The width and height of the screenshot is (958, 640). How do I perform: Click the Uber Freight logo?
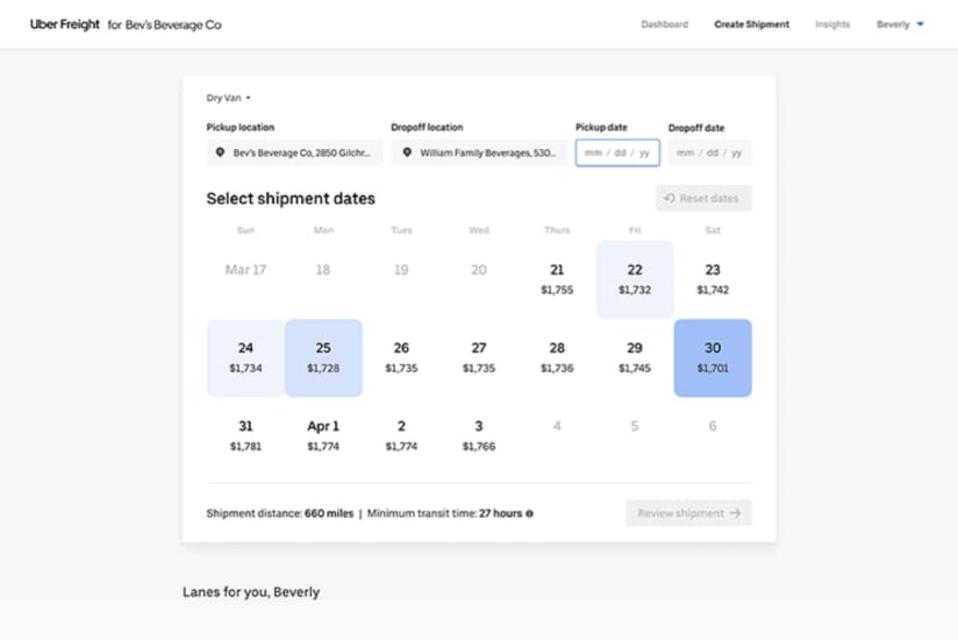[65, 24]
